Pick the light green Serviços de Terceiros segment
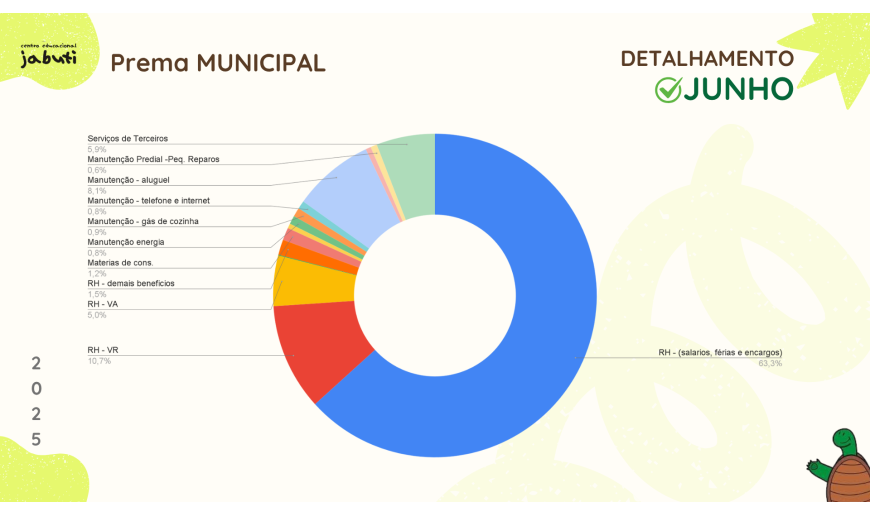The height and width of the screenshot is (515, 870). pyautogui.click(x=408, y=158)
